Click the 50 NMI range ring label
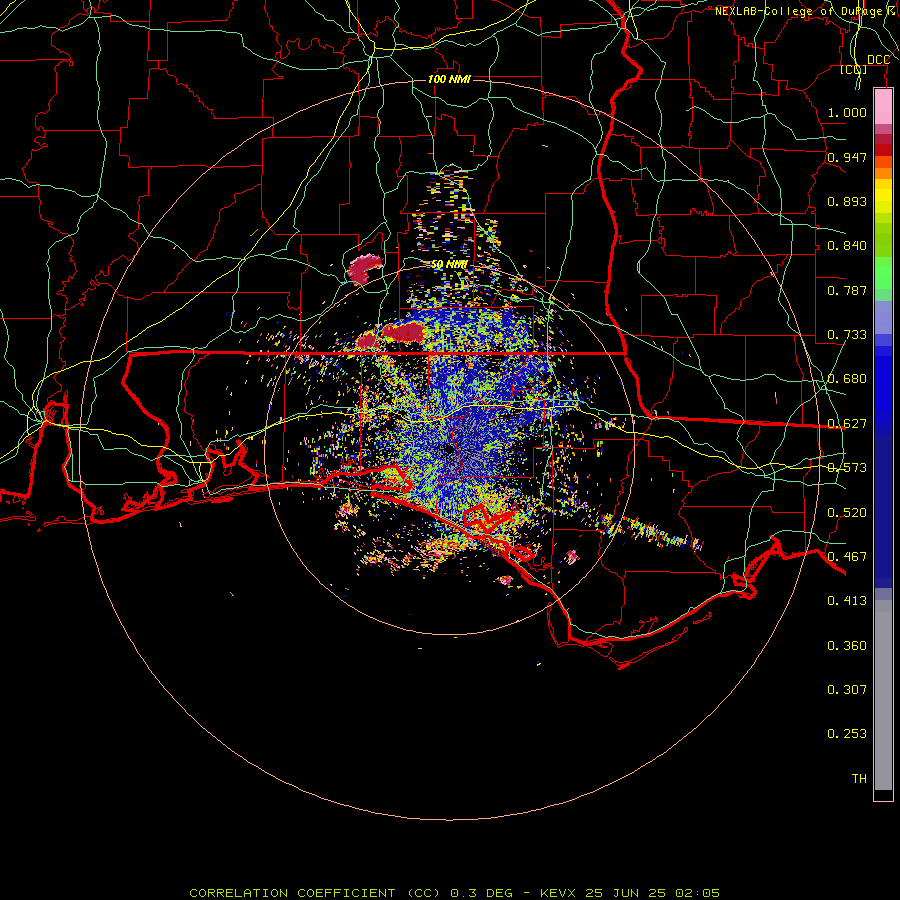The height and width of the screenshot is (900, 900). (x=449, y=265)
